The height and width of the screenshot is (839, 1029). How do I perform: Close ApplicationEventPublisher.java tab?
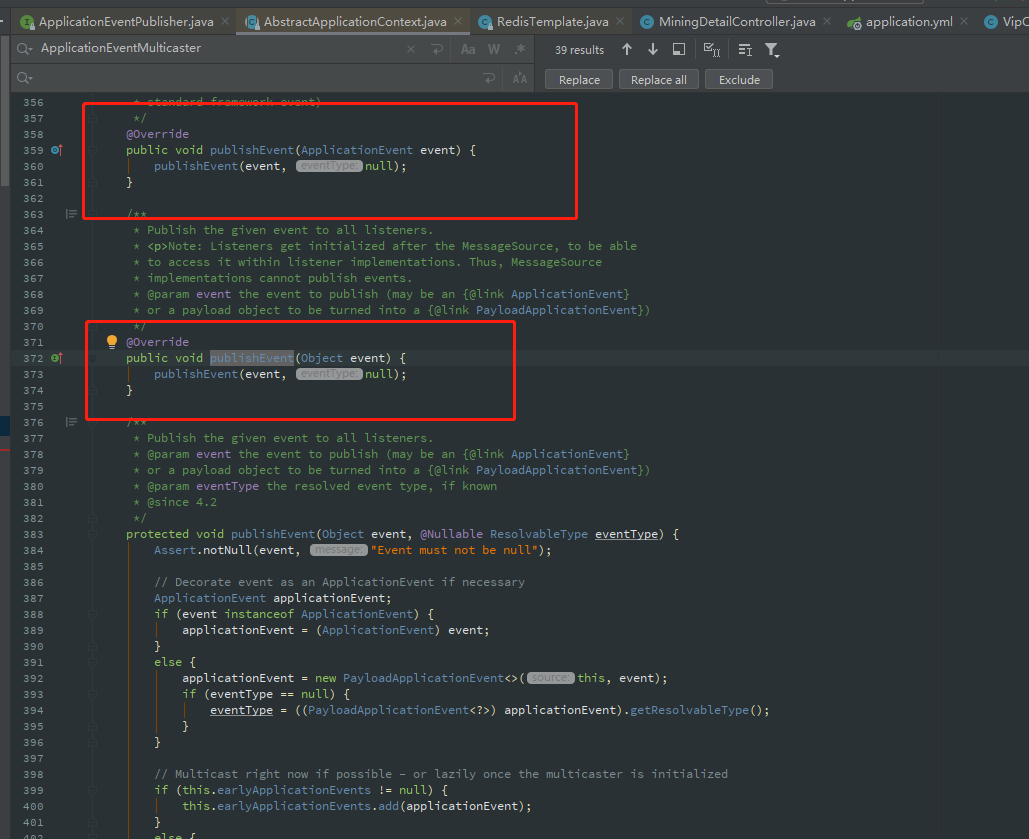tap(225, 22)
